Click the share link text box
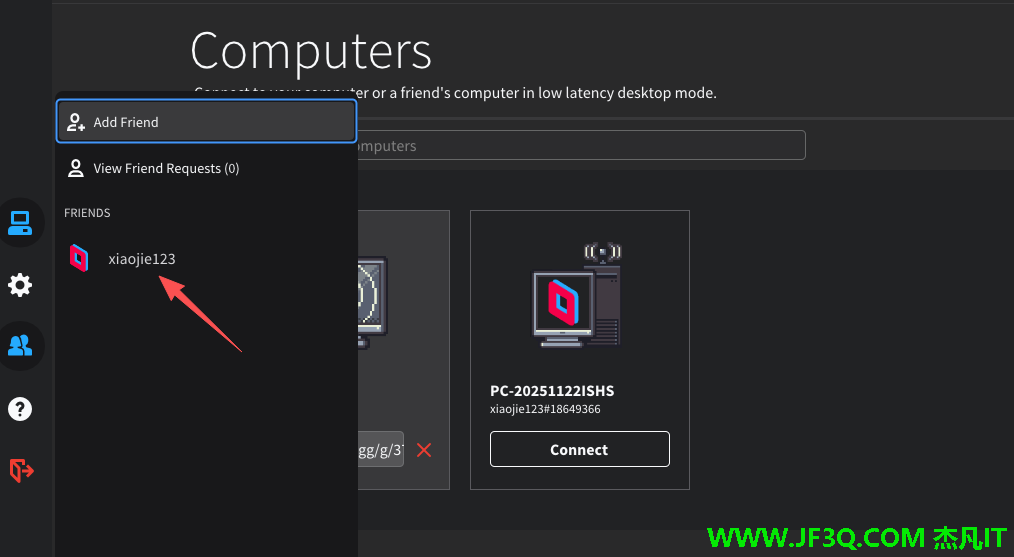 (381, 450)
